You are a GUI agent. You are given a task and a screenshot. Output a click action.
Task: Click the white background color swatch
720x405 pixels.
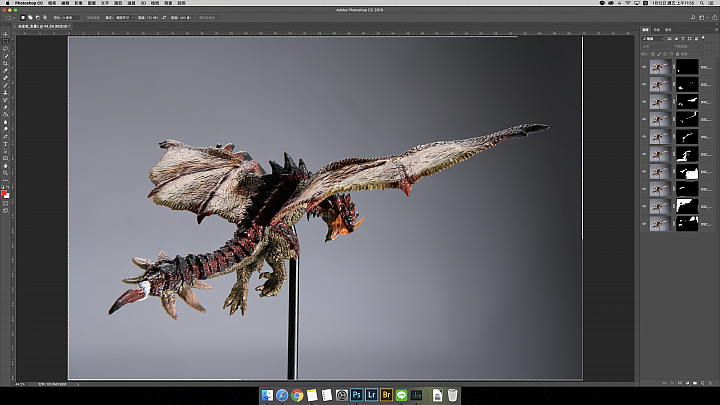point(7,196)
